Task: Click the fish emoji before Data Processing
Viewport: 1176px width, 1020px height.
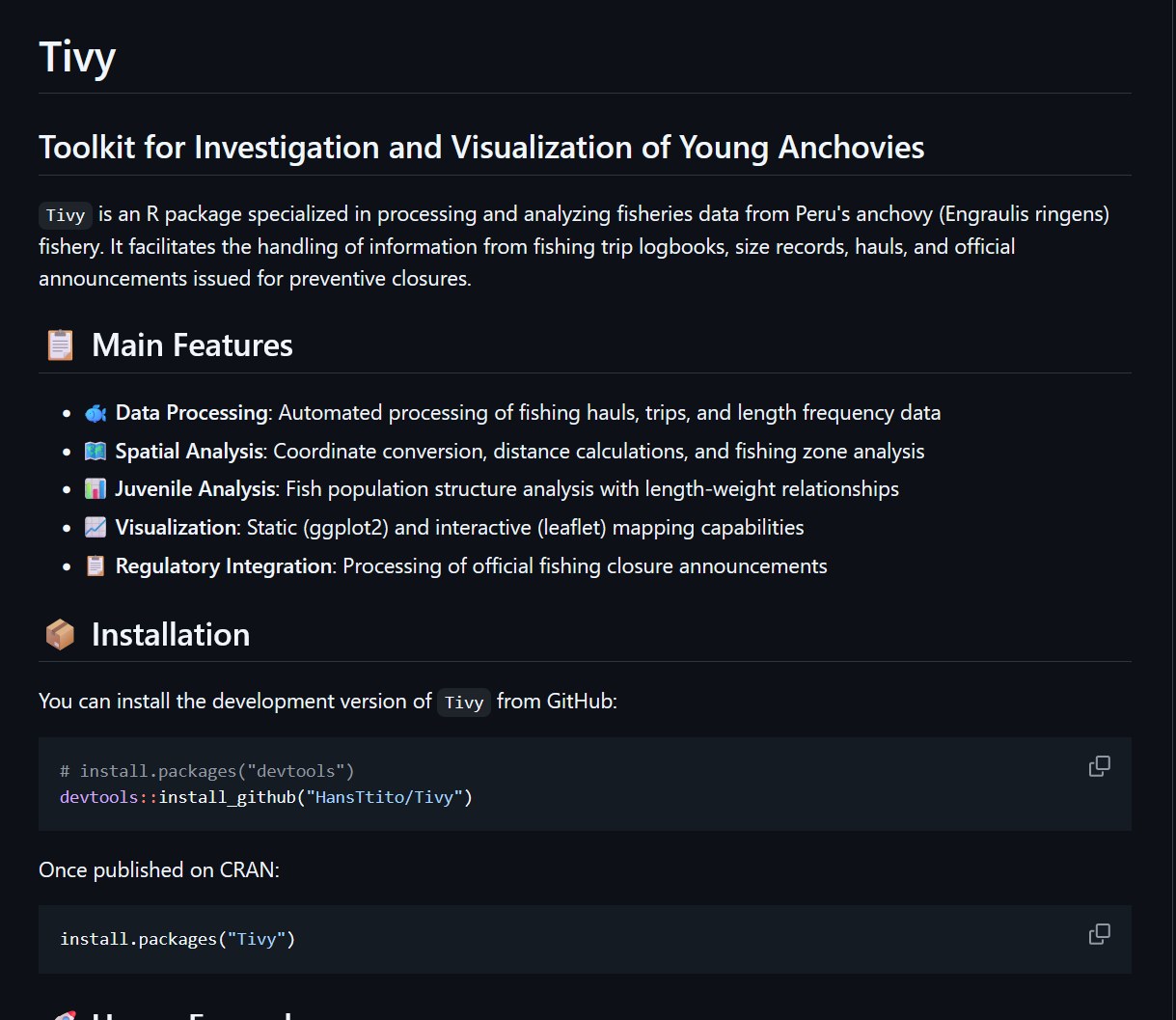Action: [95, 413]
